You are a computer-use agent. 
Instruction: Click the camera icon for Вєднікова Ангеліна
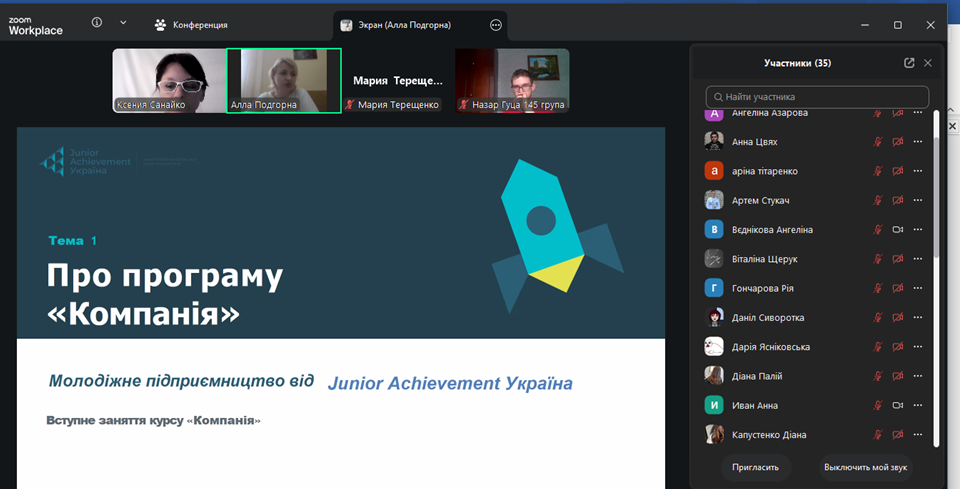click(898, 230)
